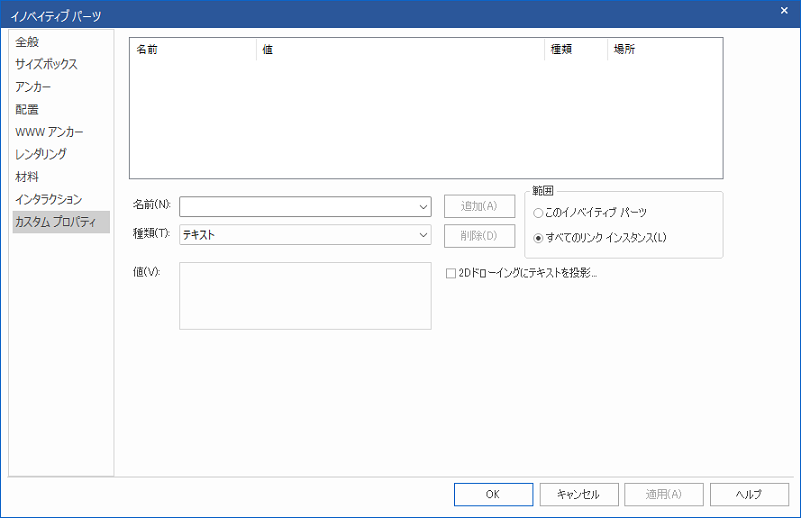Image resolution: width=801 pixels, height=518 pixels.
Task: Click the 値 text area
Action: click(x=305, y=296)
